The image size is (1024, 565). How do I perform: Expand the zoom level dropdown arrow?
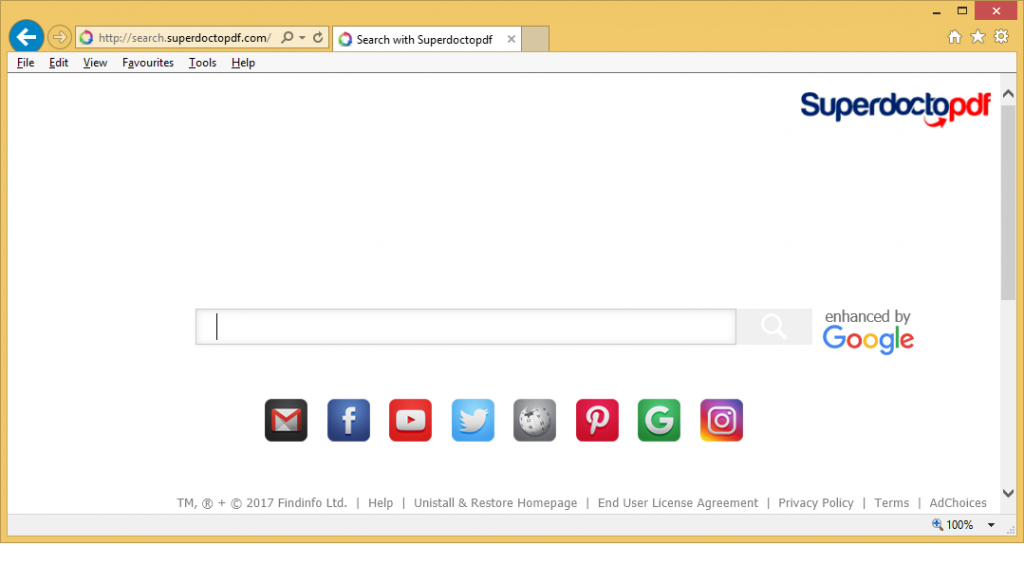pos(991,525)
